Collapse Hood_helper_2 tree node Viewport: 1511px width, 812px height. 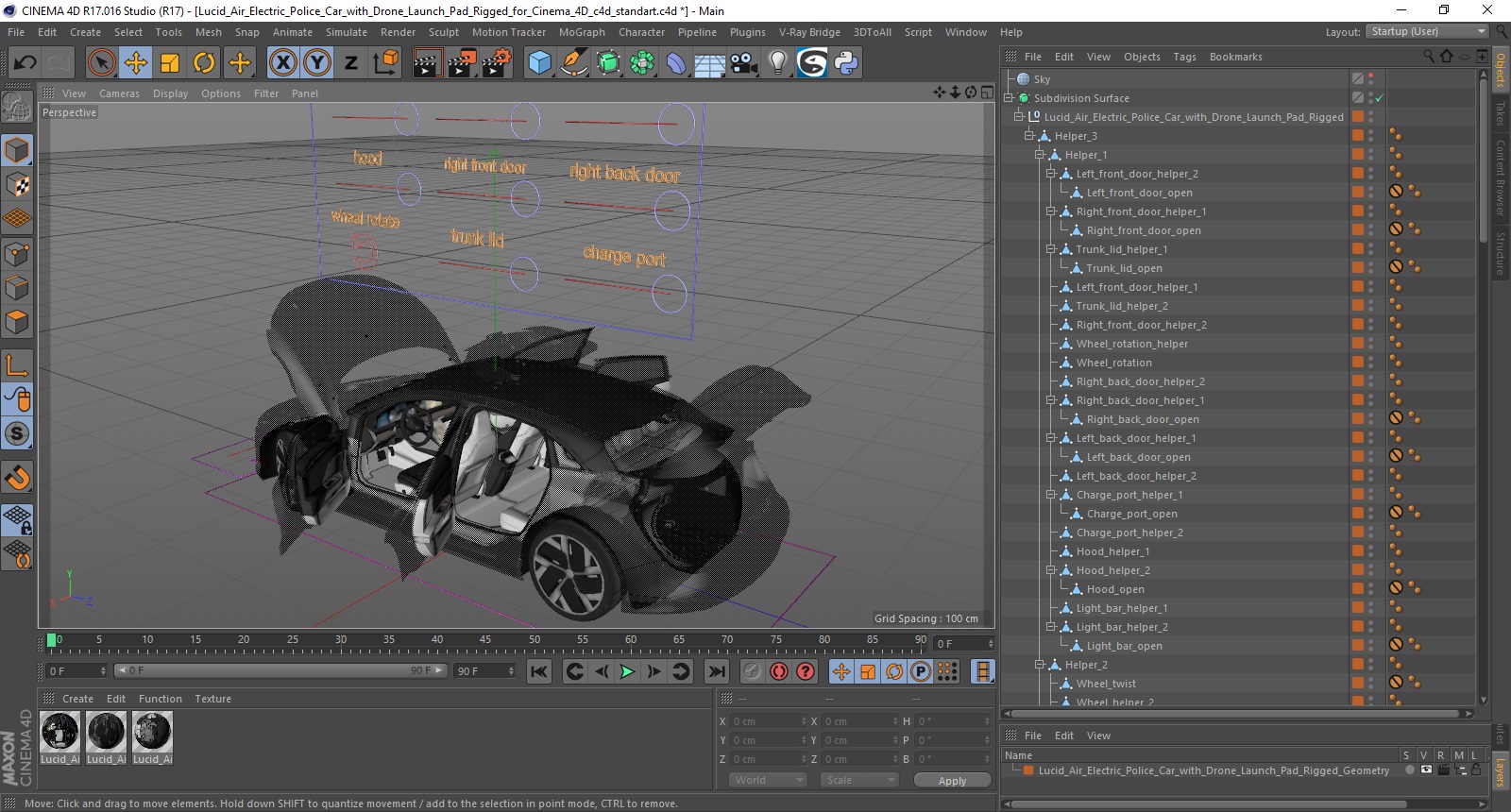point(1050,570)
